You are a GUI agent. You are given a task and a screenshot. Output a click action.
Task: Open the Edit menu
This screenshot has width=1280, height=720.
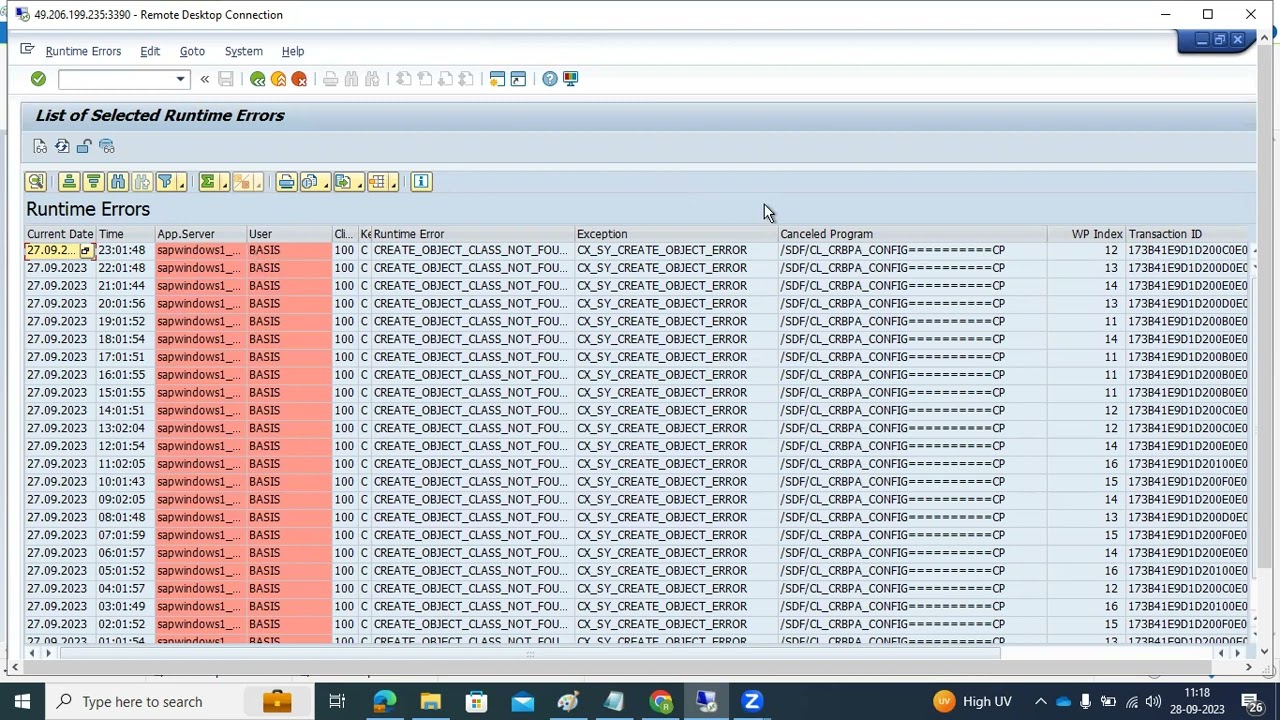pyautogui.click(x=150, y=51)
